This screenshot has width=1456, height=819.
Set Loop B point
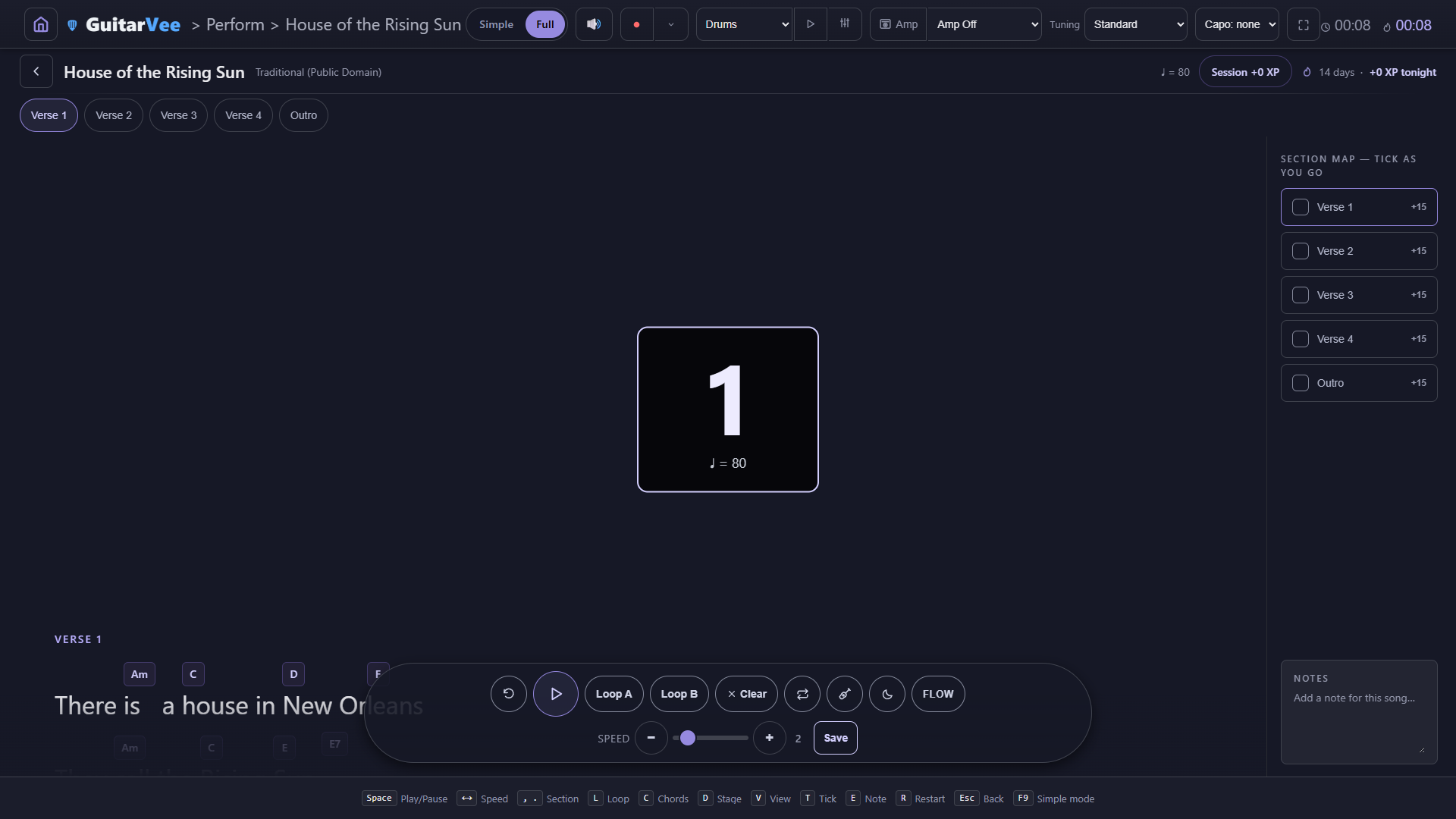point(679,694)
